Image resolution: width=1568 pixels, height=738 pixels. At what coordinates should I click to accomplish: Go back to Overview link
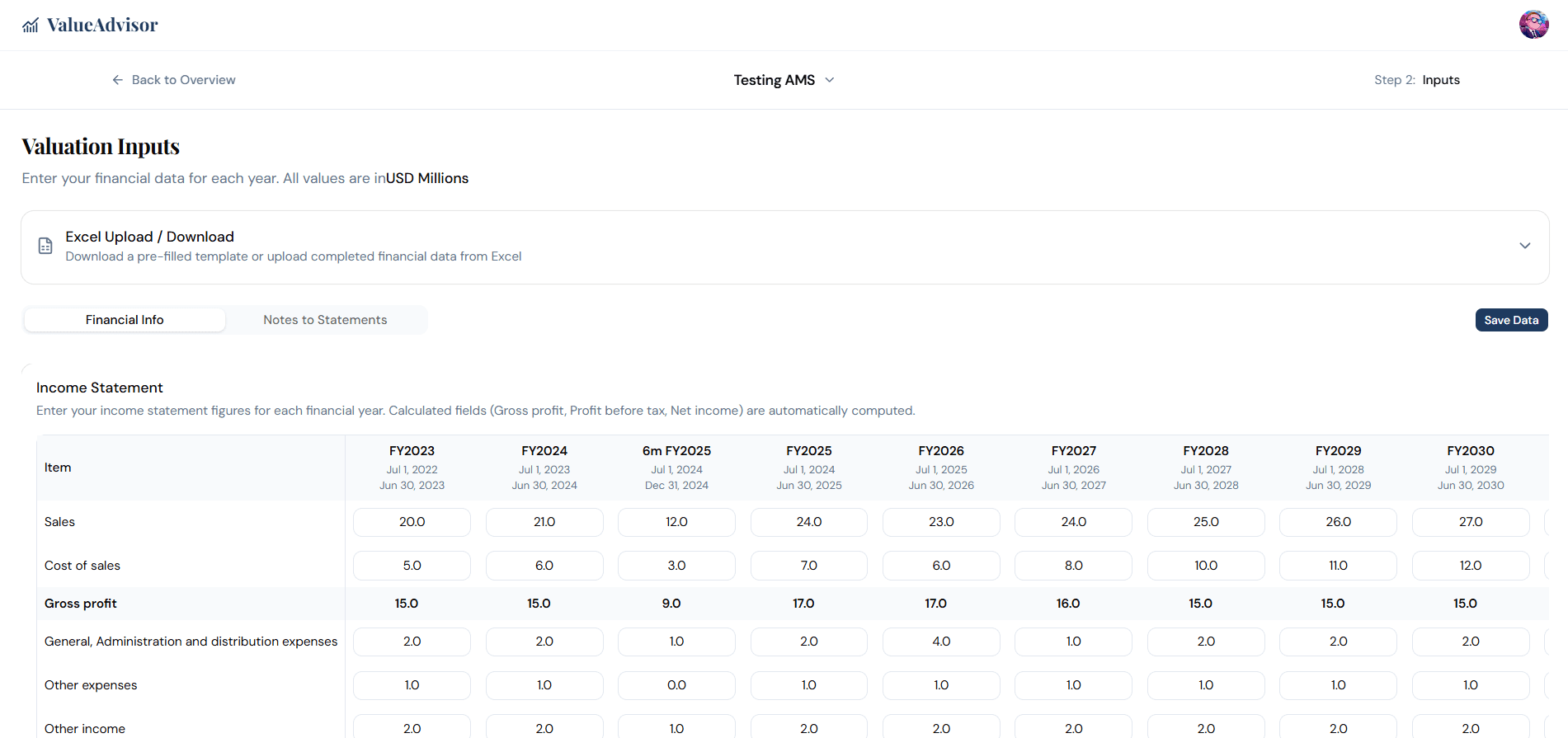[183, 80]
